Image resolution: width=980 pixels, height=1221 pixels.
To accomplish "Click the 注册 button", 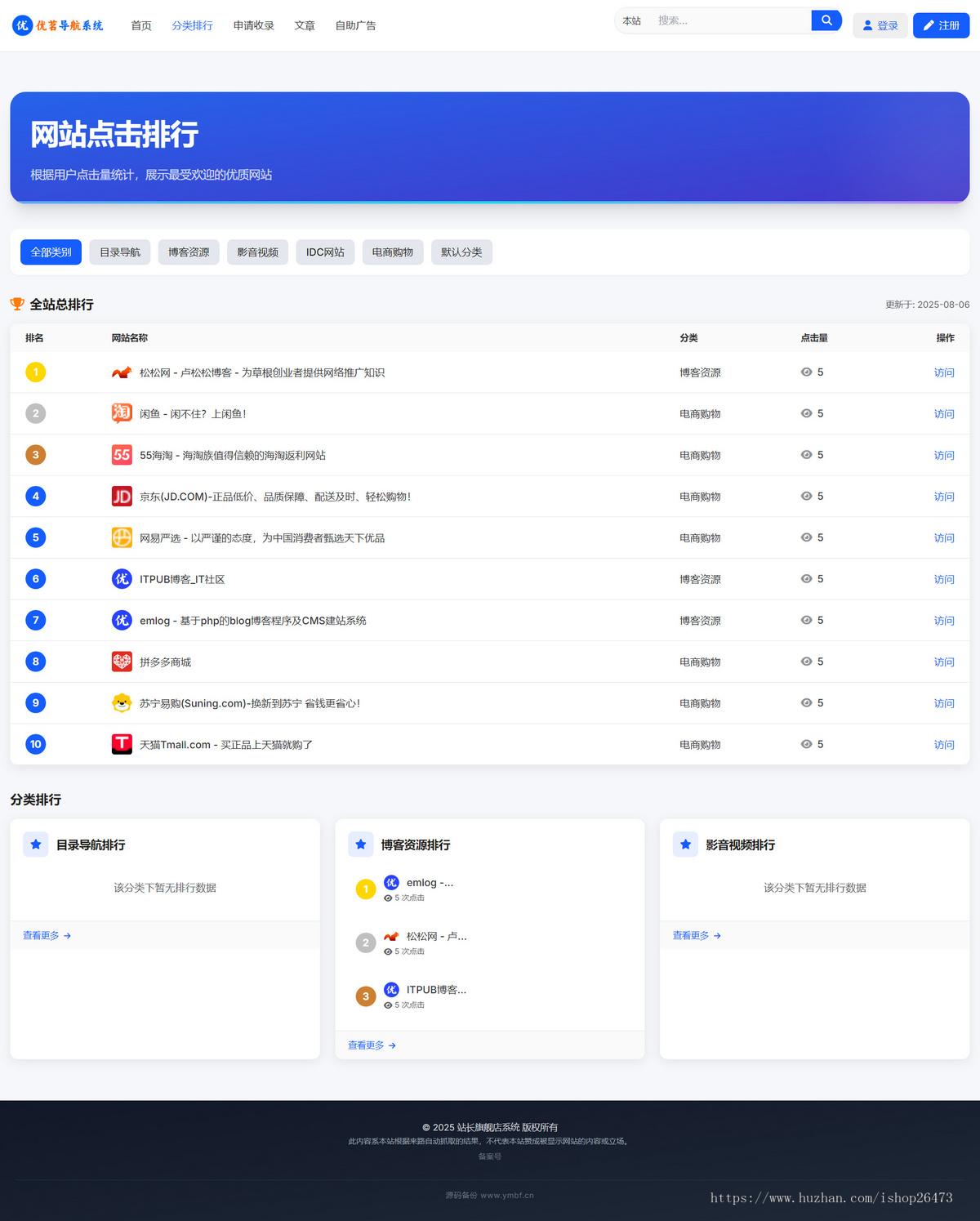I will 941,25.
